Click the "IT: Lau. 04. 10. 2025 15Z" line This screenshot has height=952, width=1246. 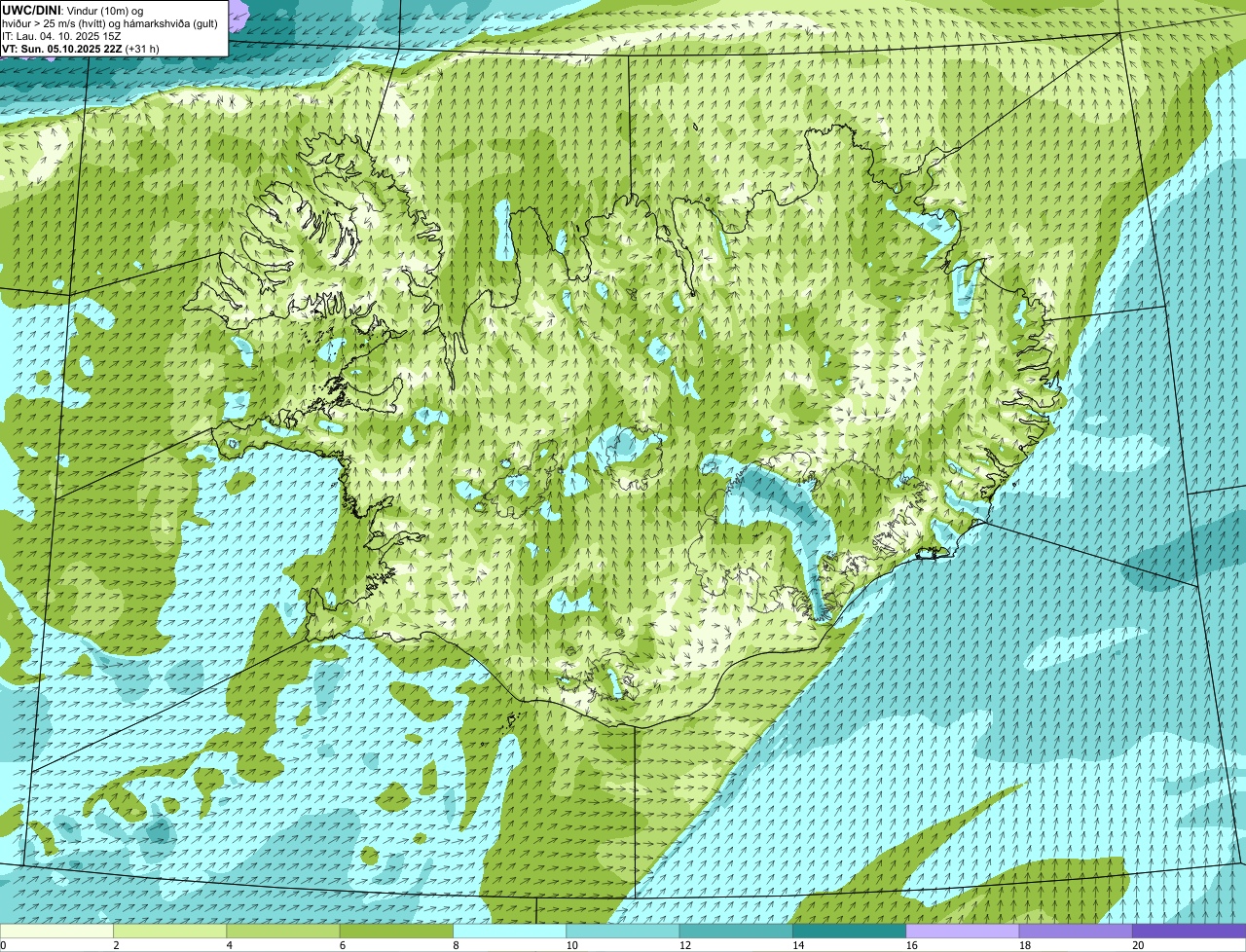pos(61,36)
